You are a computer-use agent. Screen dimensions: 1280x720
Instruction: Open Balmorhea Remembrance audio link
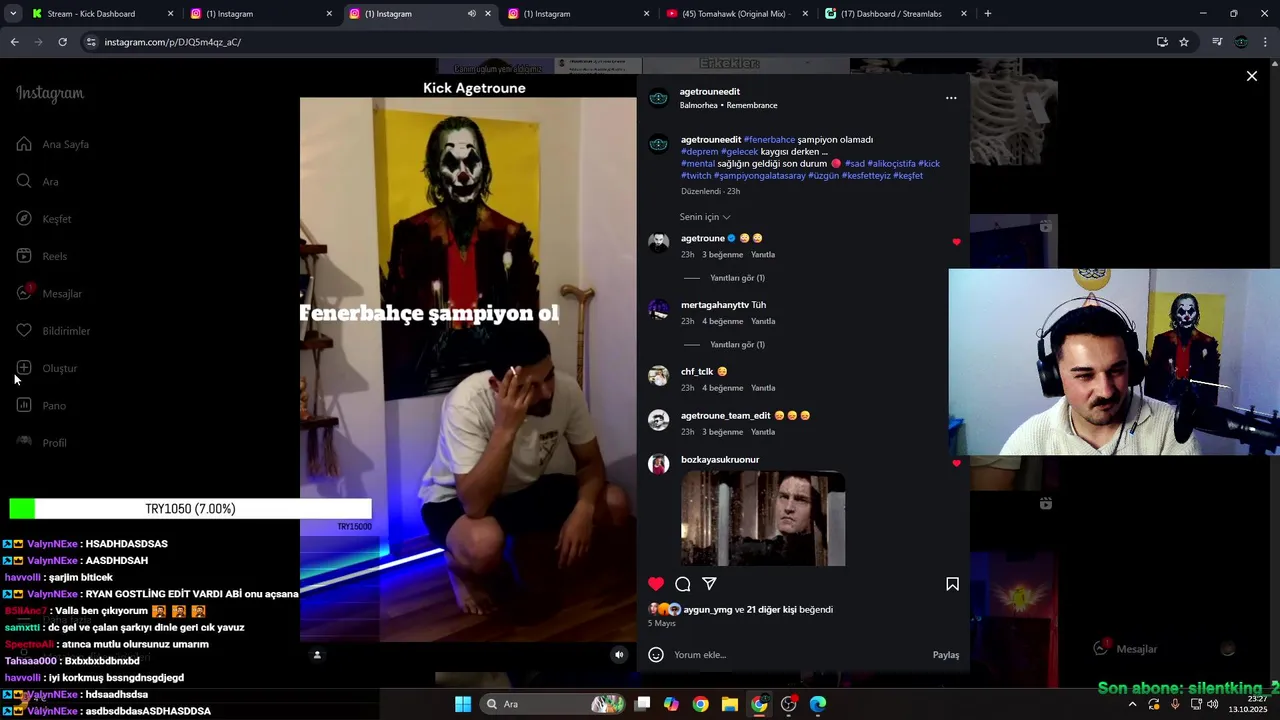click(728, 105)
